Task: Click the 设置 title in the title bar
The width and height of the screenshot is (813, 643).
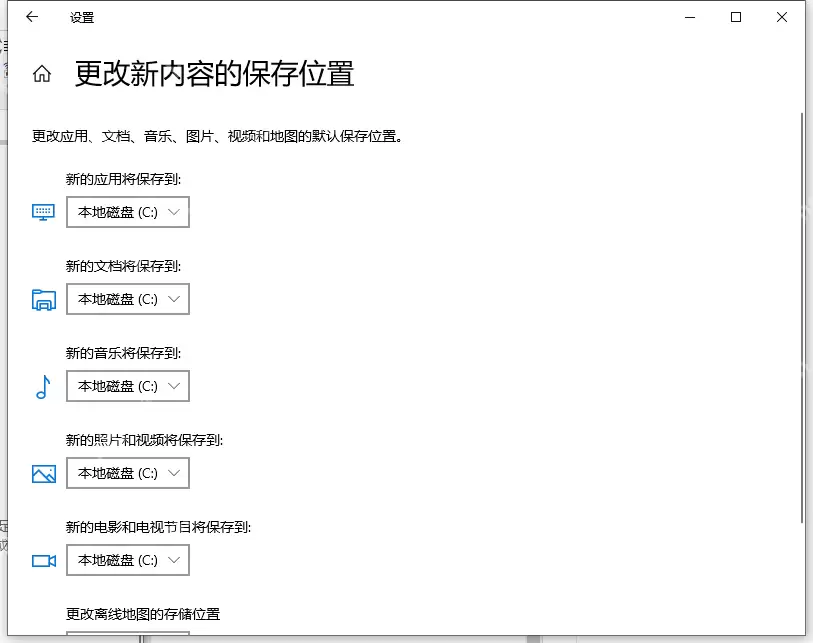Action: click(x=83, y=17)
